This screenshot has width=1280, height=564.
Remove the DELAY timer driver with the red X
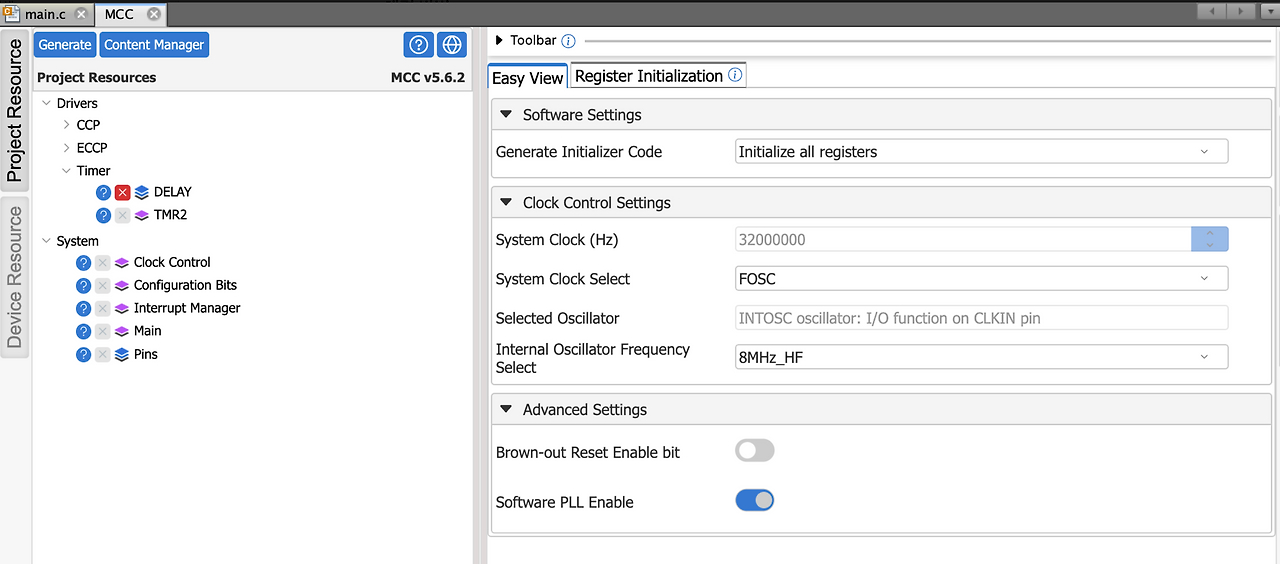pyautogui.click(x=123, y=192)
